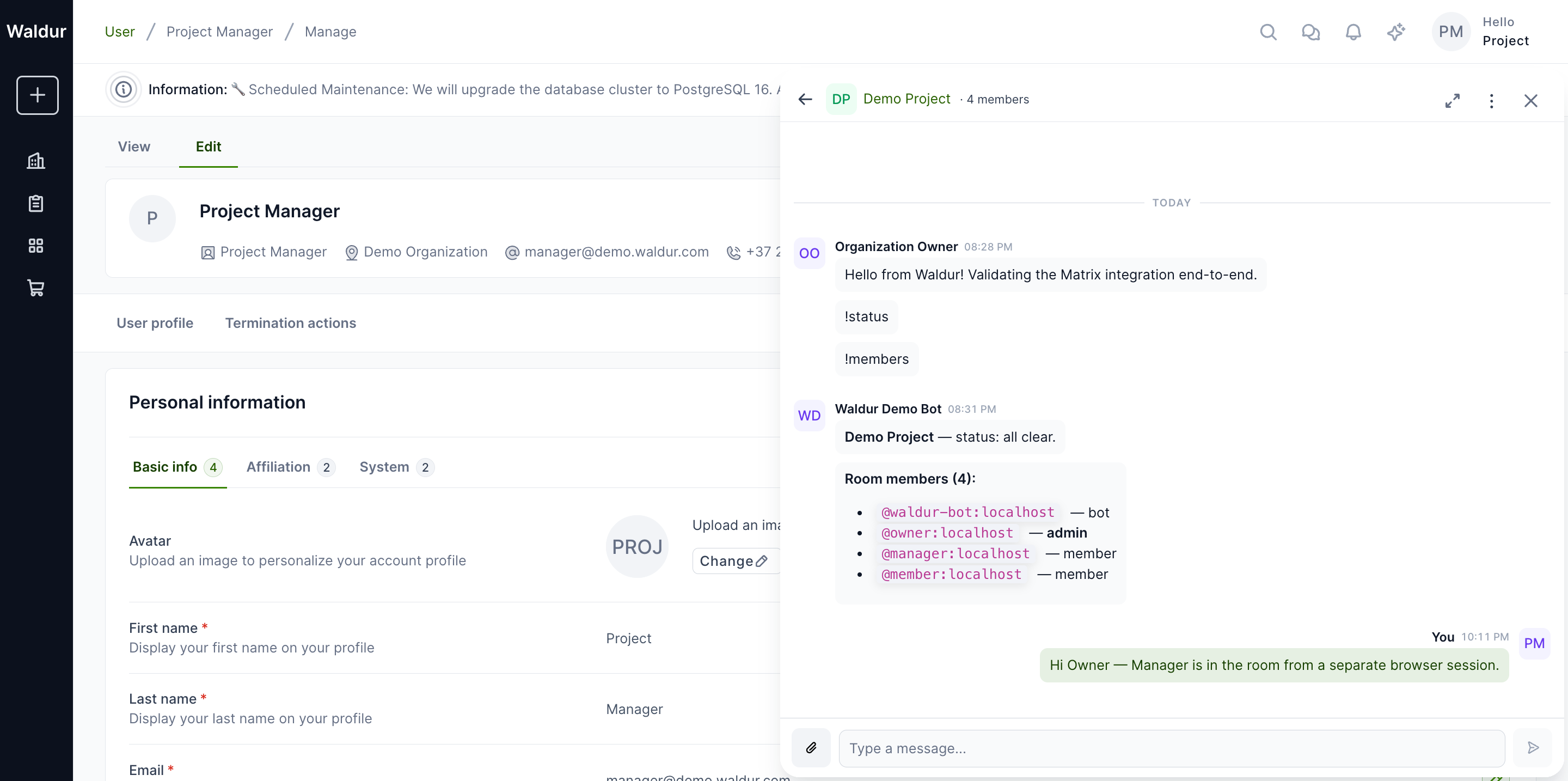The width and height of the screenshot is (1568, 781).
Task: Click the P profile avatar circle
Action: (x=152, y=218)
